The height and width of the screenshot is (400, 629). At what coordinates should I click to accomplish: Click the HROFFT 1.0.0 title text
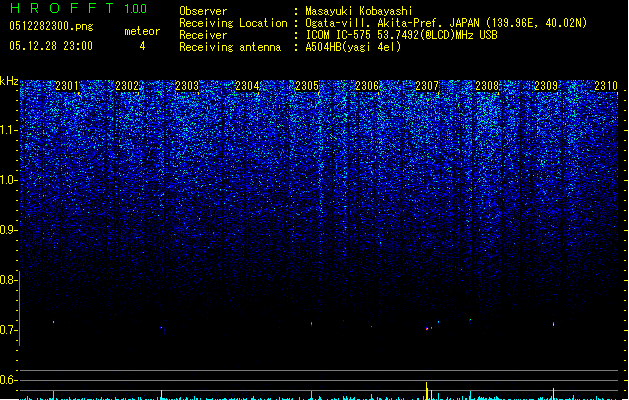(79, 8)
